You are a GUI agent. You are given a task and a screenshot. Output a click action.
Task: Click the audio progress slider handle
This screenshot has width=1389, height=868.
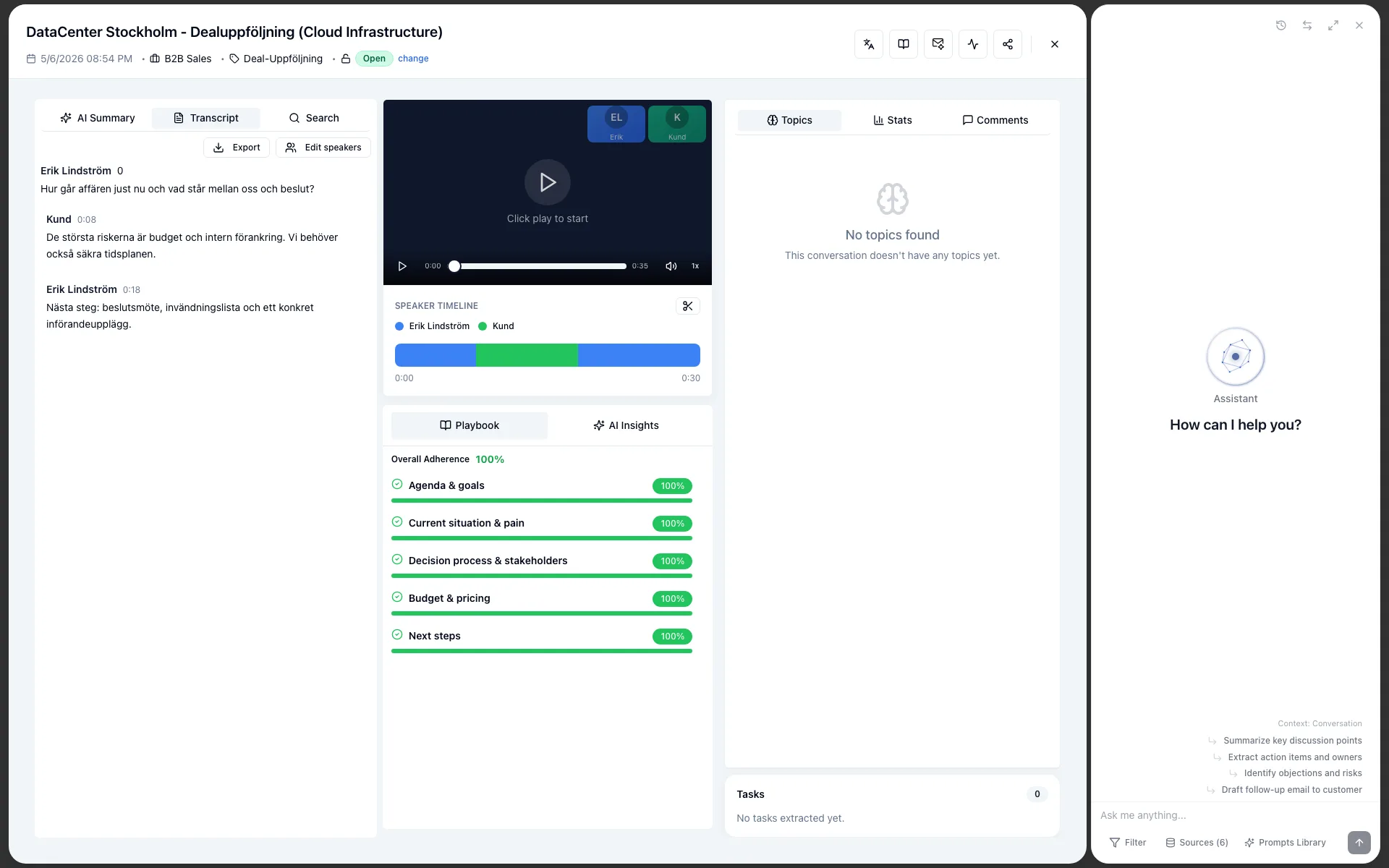click(x=454, y=266)
